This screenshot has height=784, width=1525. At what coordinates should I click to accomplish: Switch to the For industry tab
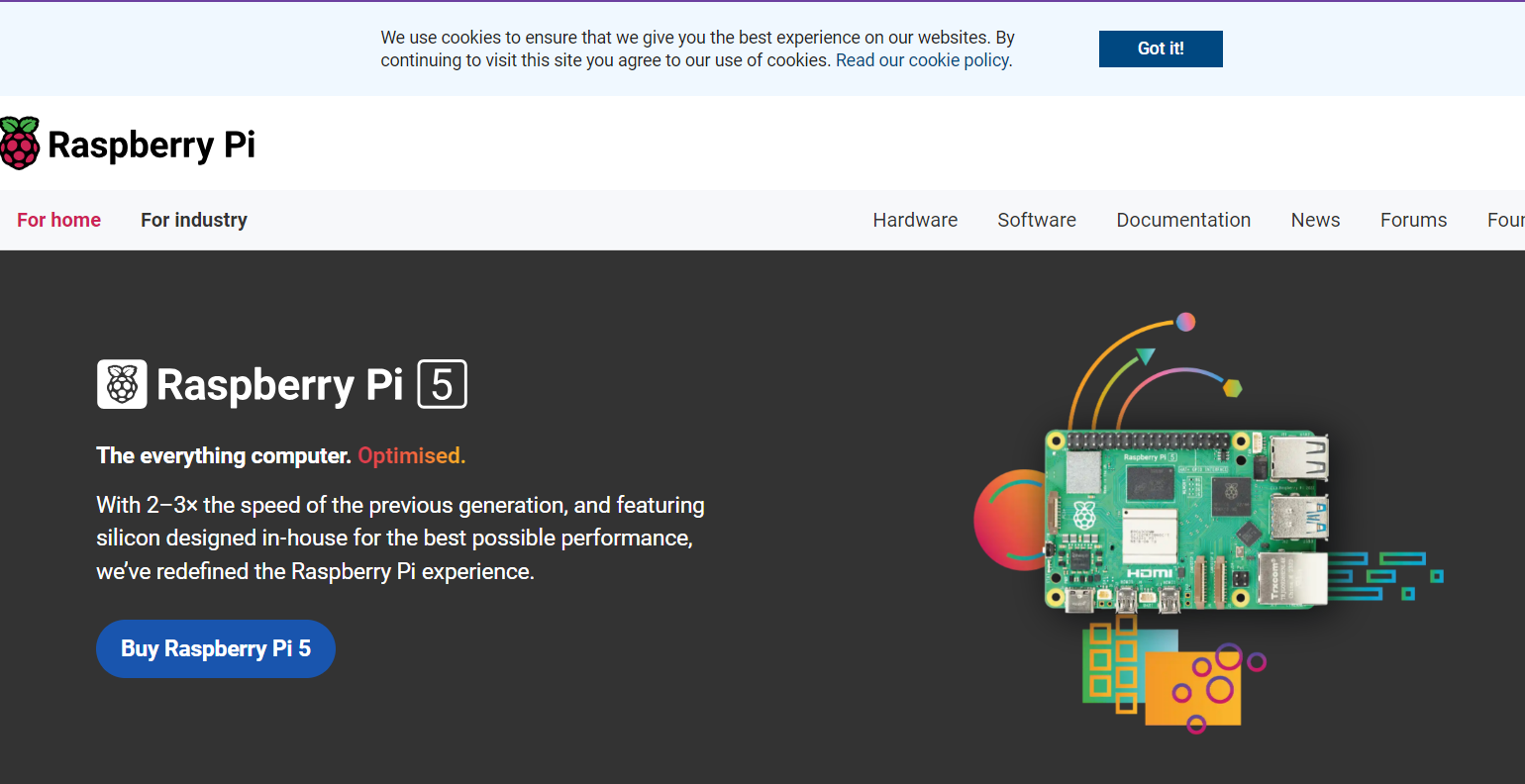pos(194,220)
